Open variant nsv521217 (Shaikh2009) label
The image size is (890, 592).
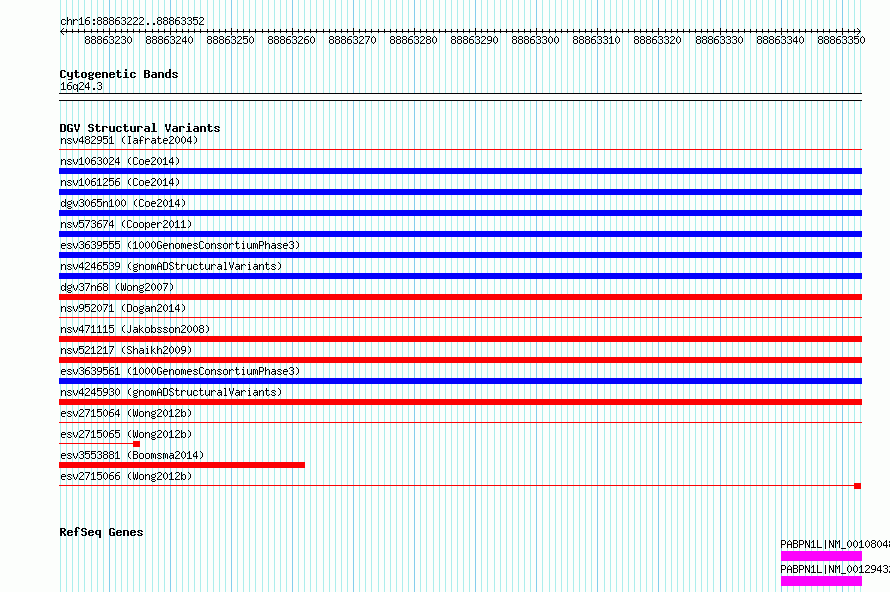click(x=126, y=350)
